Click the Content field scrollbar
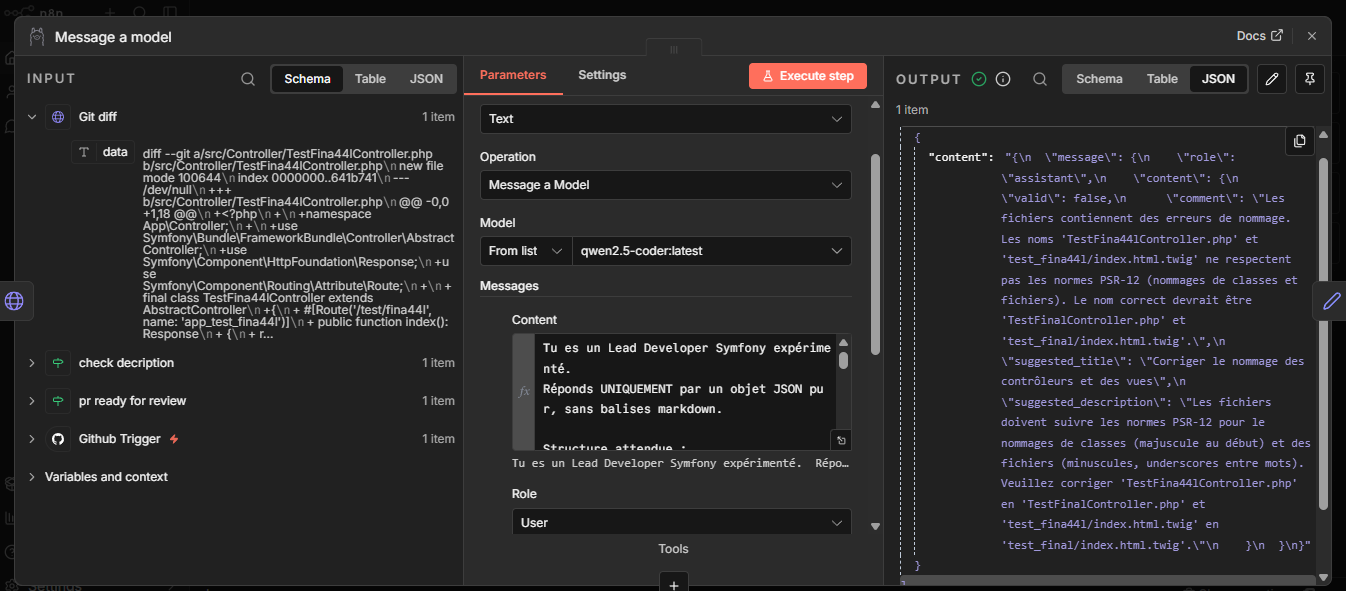 click(x=843, y=361)
